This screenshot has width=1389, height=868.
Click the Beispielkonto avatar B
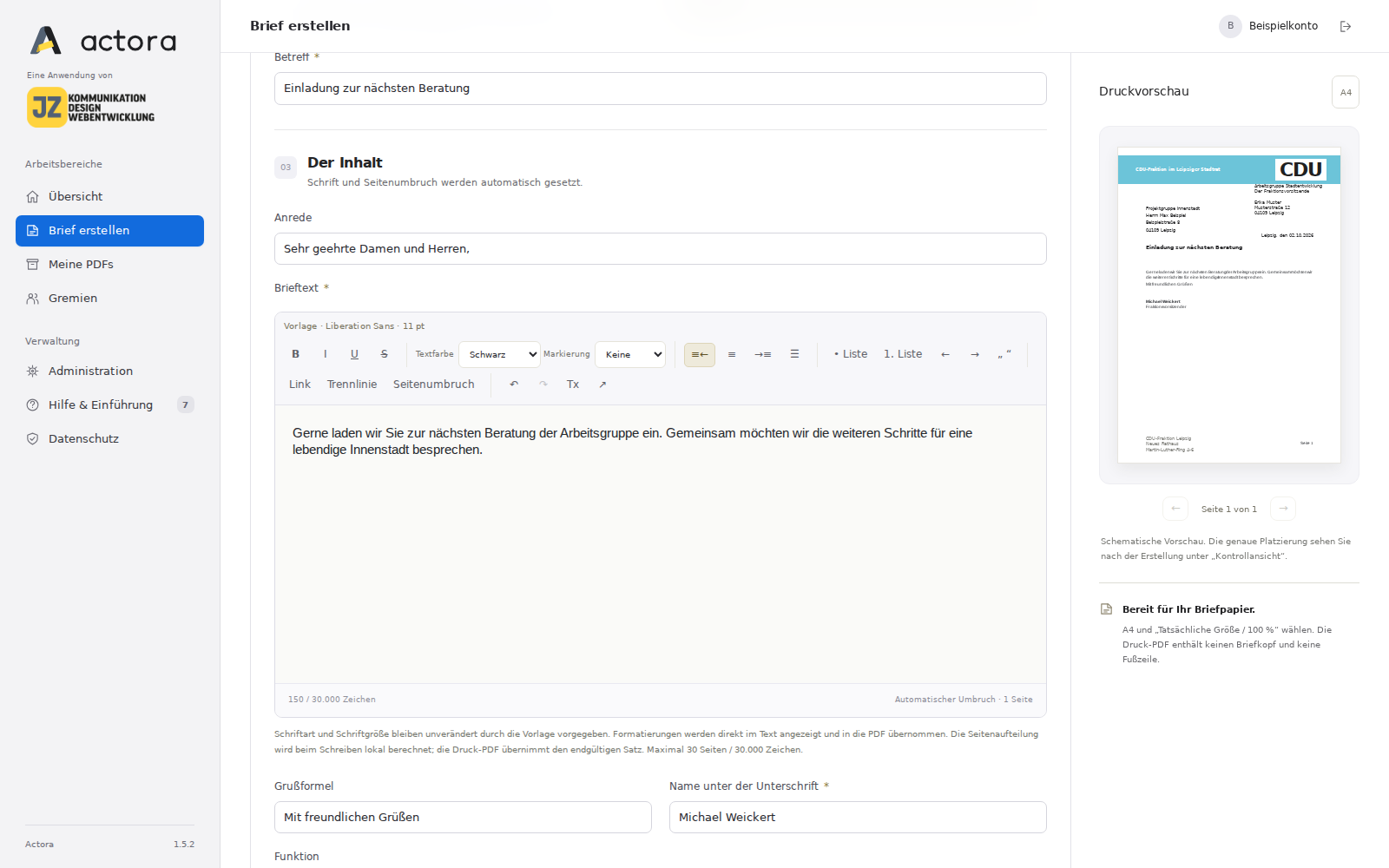tap(1230, 26)
